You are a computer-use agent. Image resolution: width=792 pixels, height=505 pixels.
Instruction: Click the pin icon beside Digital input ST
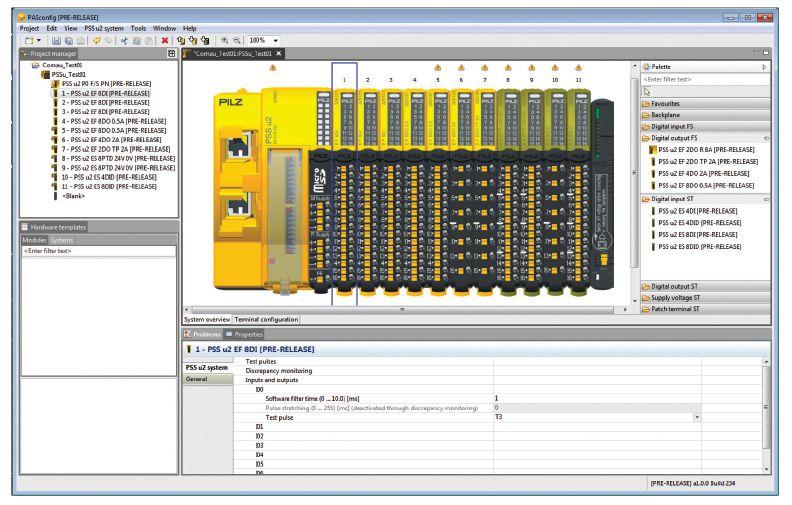pos(766,199)
